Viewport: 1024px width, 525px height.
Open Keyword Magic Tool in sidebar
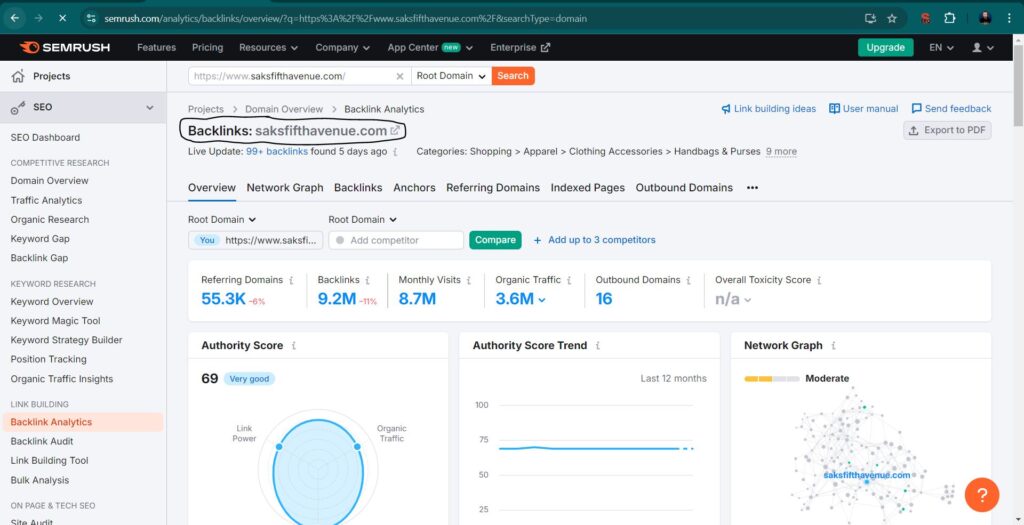coord(56,321)
